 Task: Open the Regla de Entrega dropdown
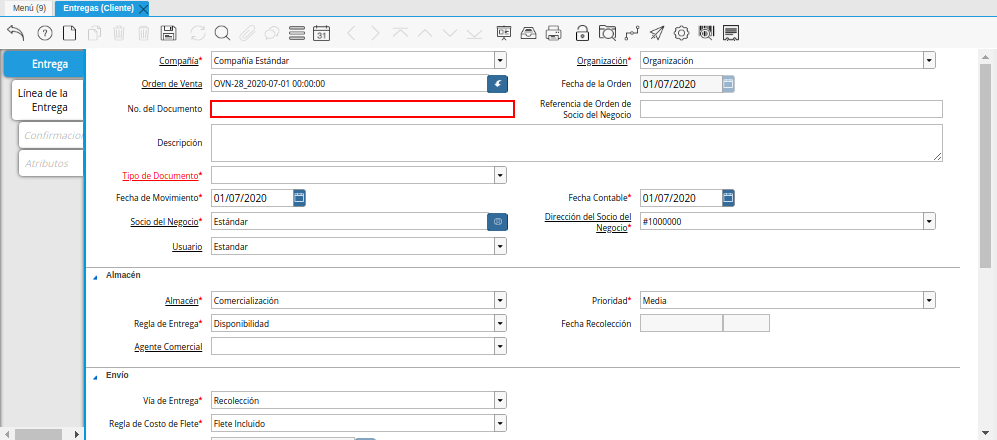pos(500,323)
